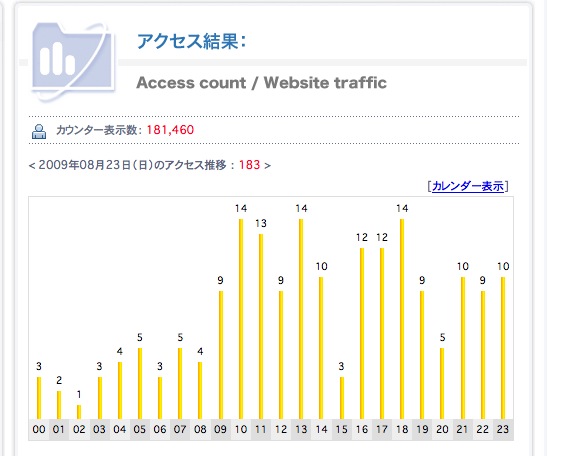Viewport: 562px width, 456px height.
Task: Click hour label 19 on the chart axis
Action: click(x=422, y=429)
